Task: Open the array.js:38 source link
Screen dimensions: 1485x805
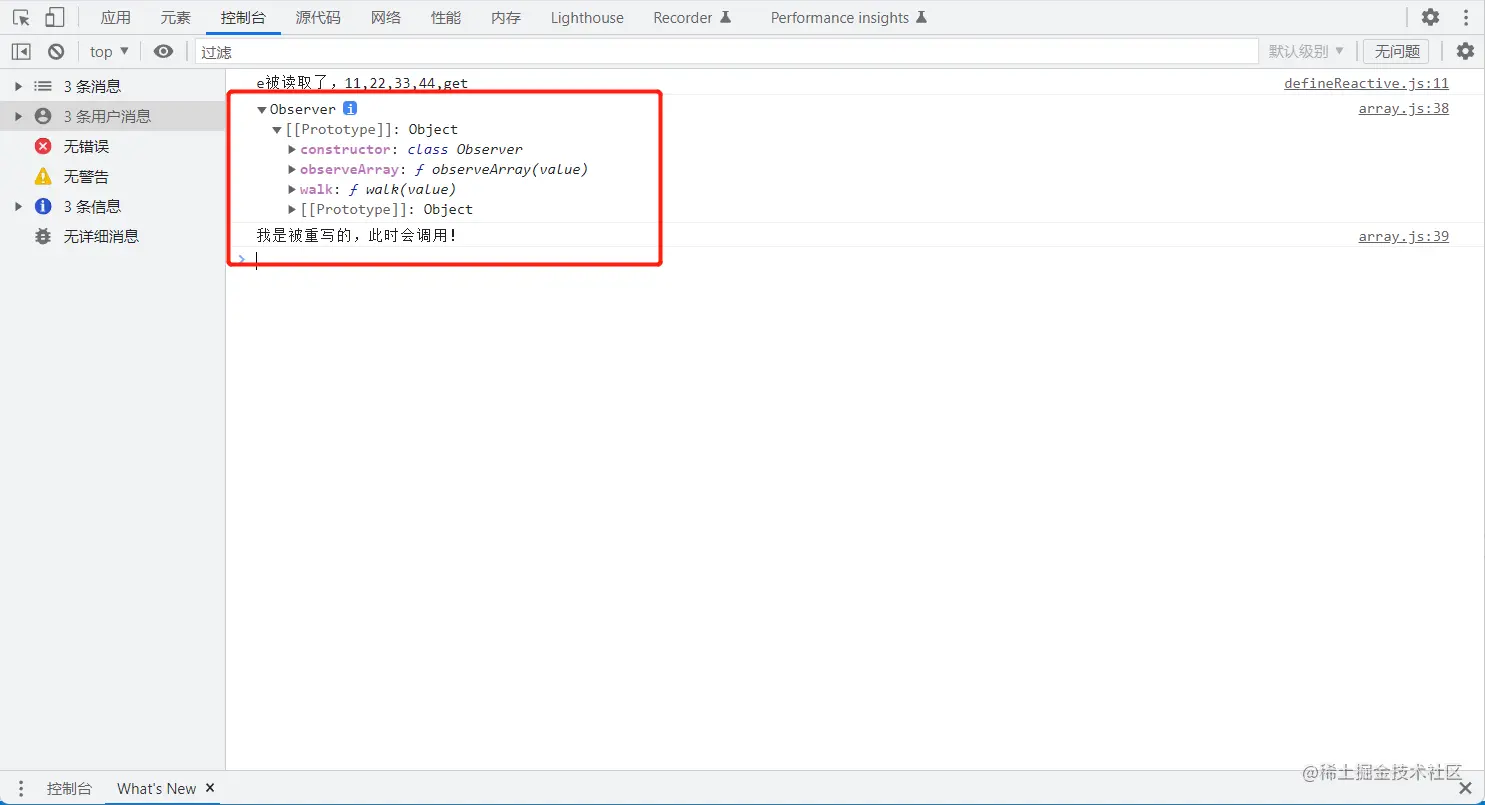Action: [1403, 108]
